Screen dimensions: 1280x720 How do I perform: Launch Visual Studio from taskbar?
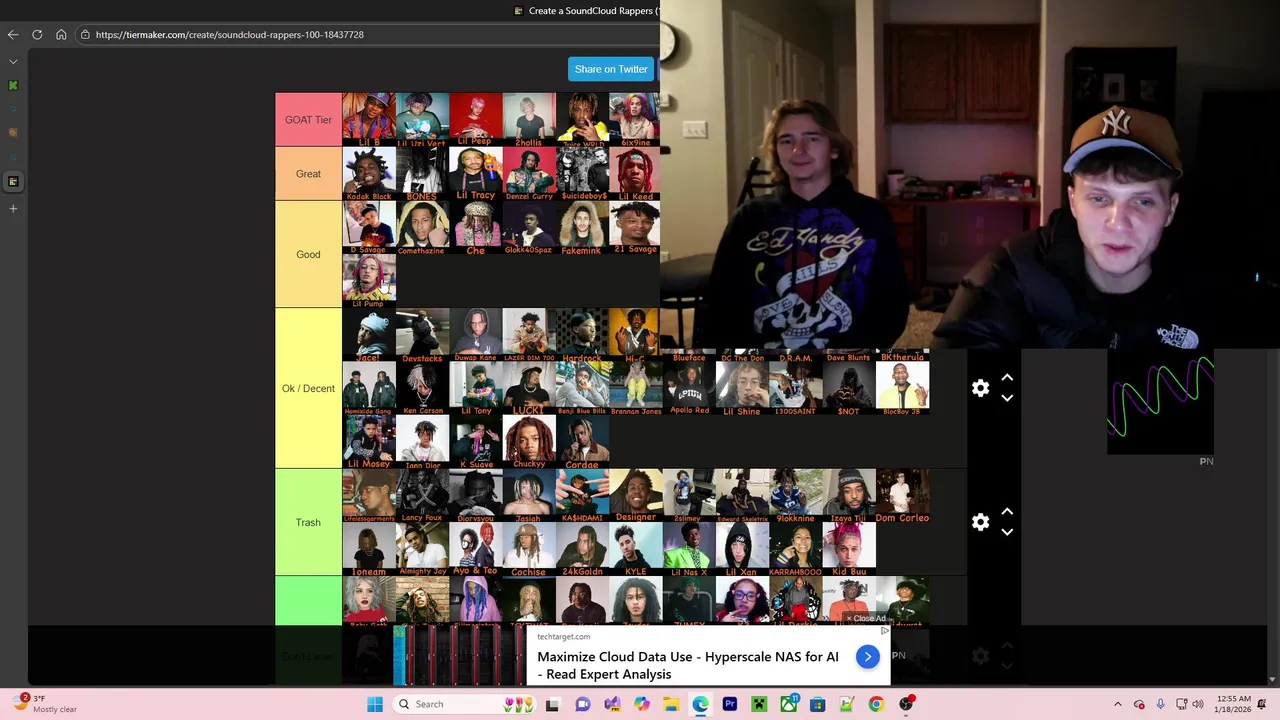click(x=612, y=704)
